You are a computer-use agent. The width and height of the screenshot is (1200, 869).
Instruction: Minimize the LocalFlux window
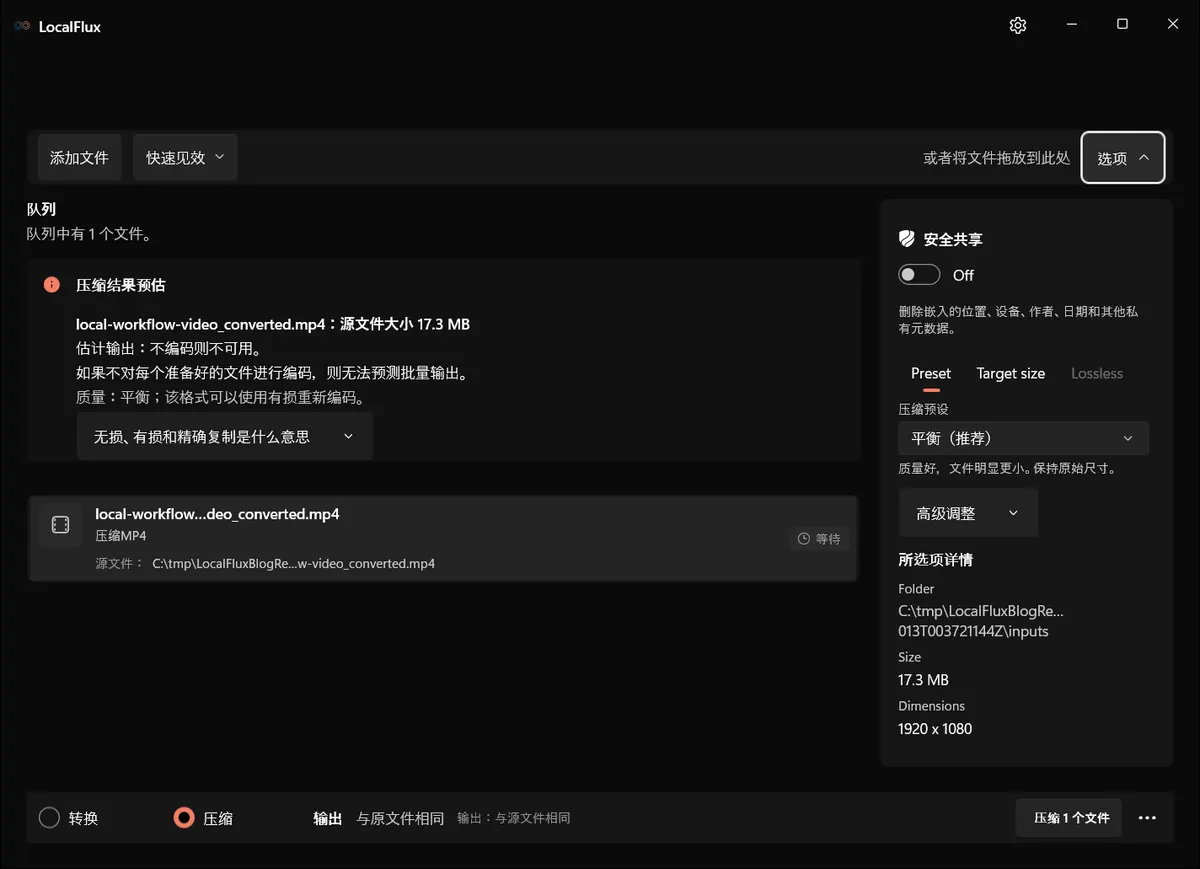1072,25
